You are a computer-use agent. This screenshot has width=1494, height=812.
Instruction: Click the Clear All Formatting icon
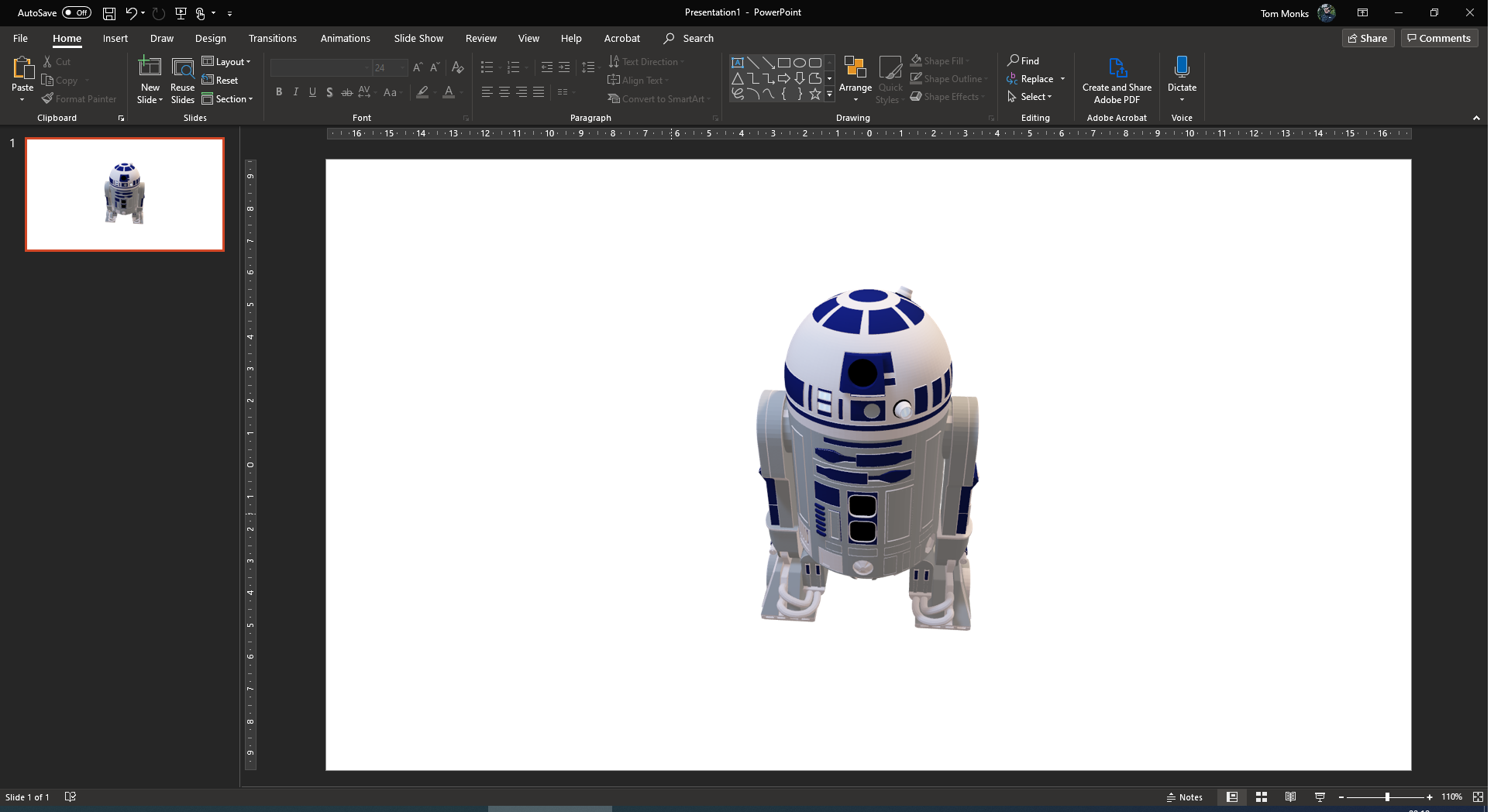coord(458,67)
